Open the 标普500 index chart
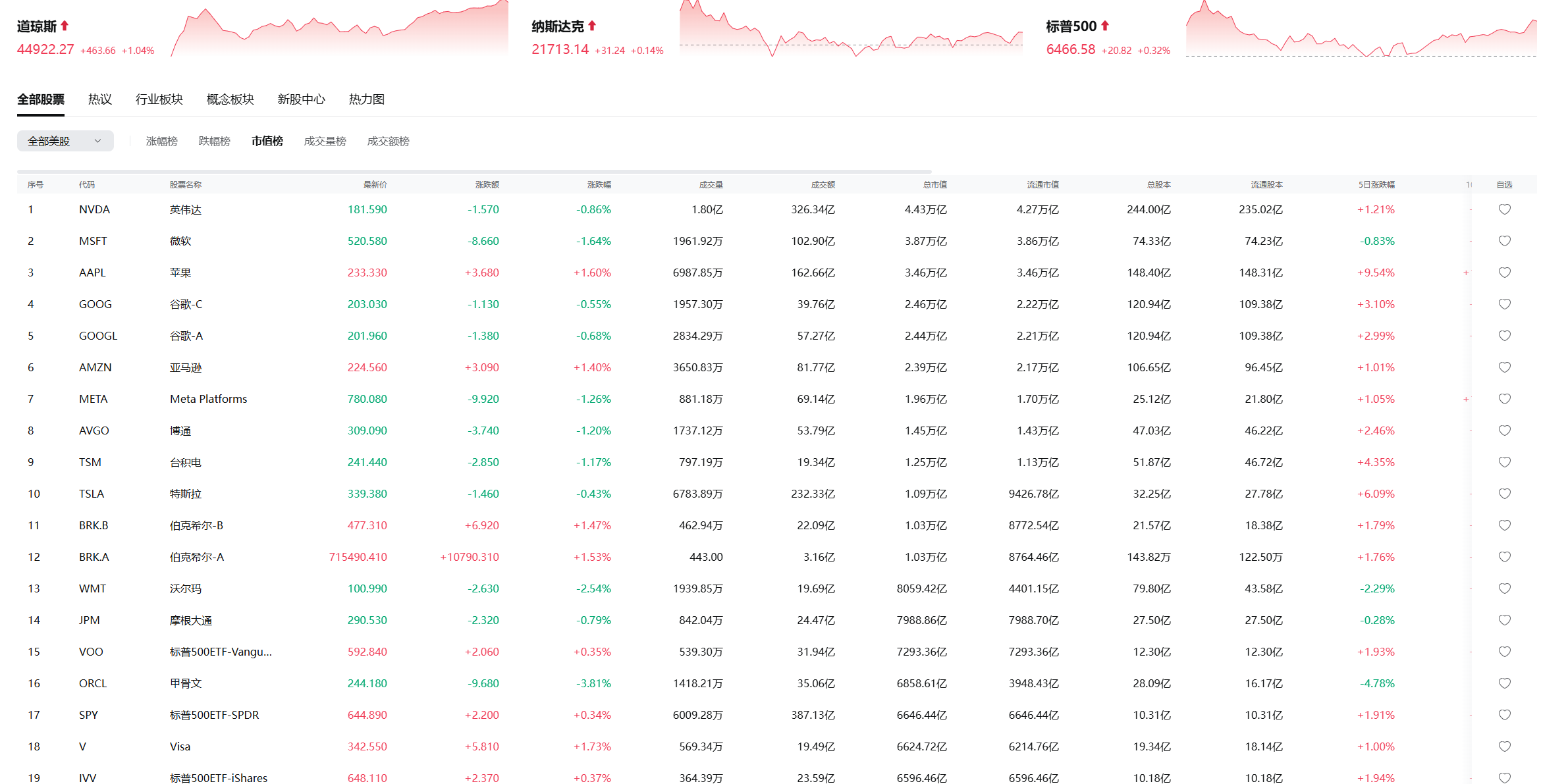Screen dimensions: 1568x784 tap(1361, 30)
